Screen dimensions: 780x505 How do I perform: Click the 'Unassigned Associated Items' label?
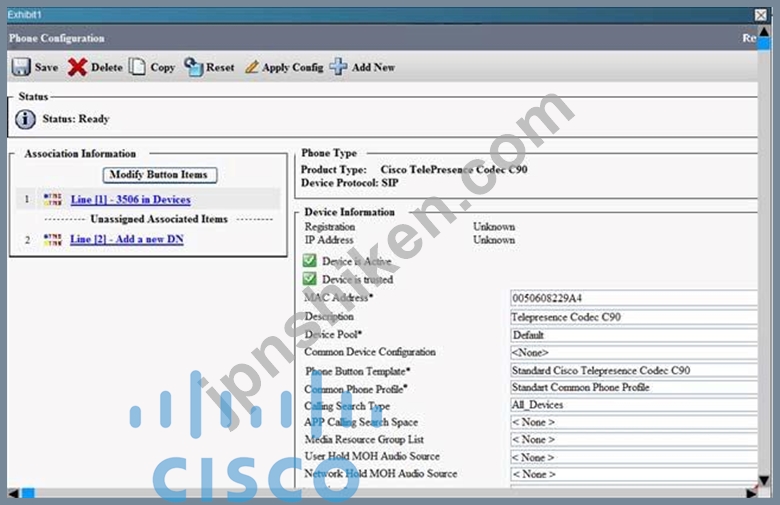(x=159, y=219)
